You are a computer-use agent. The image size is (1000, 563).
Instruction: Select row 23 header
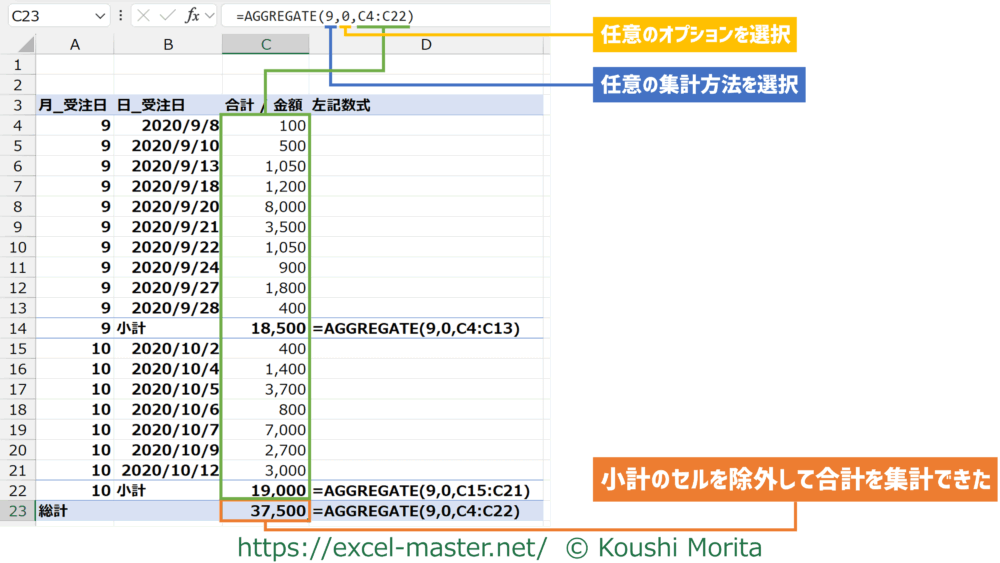pos(17,510)
